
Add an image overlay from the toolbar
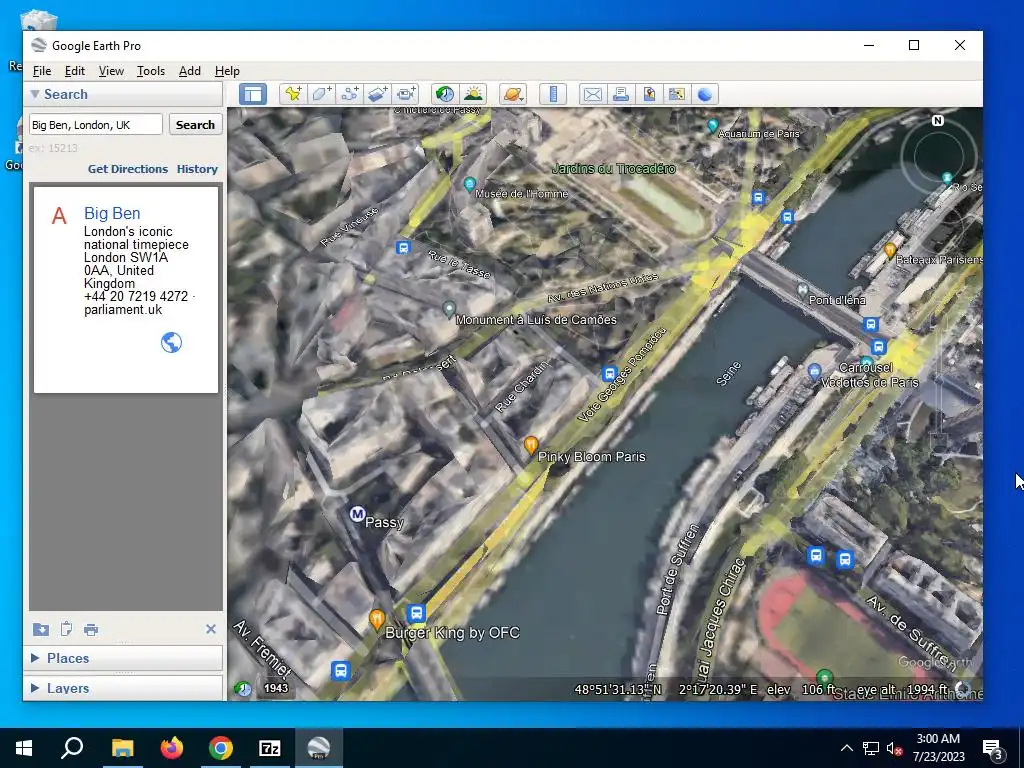click(x=377, y=94)
